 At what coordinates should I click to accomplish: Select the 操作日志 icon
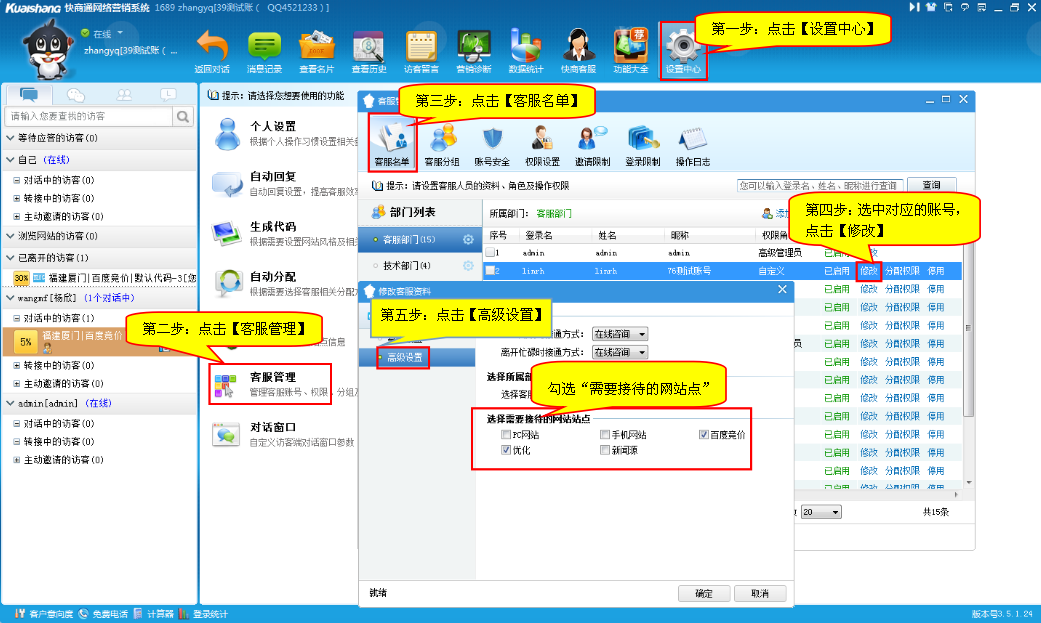pyautogui.click(x=693, y=140)
